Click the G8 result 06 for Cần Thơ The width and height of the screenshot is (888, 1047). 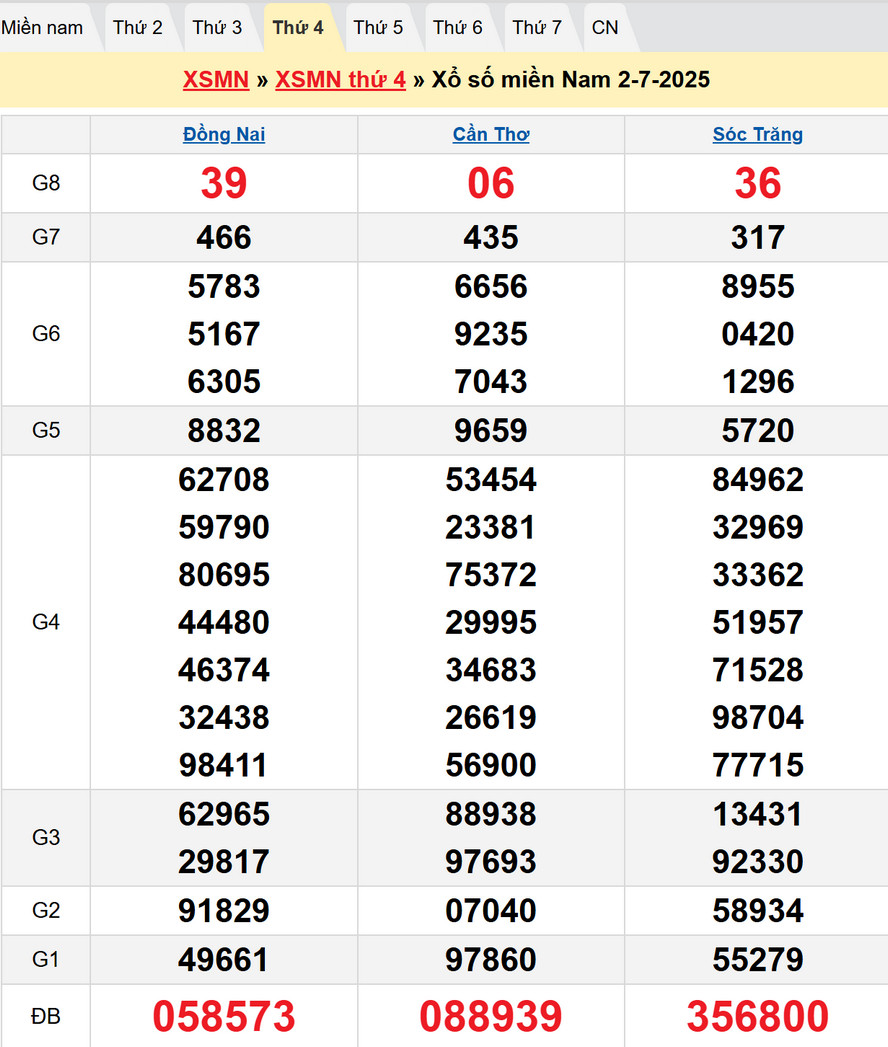[491, 183]
